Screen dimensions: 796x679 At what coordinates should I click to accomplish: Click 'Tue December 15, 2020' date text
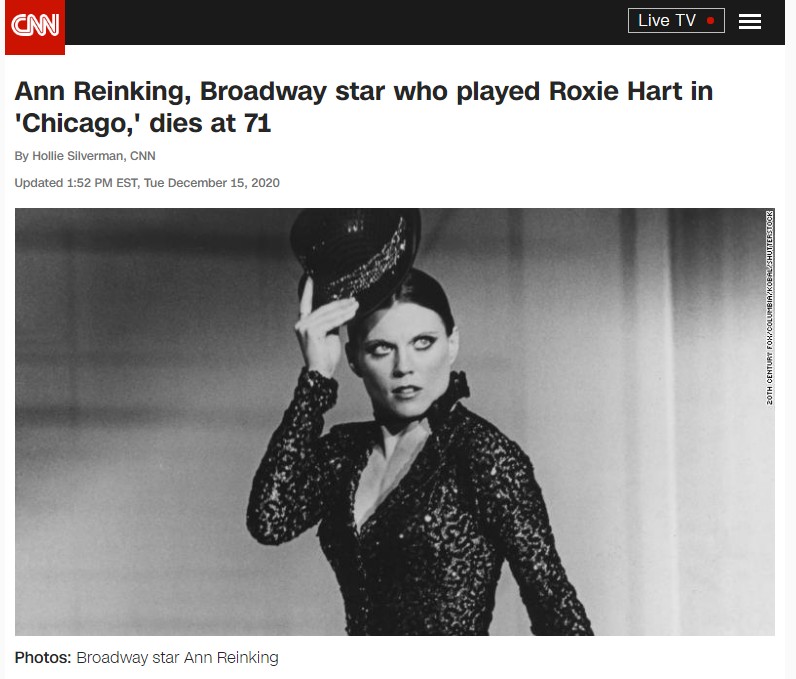click(211, 183)
